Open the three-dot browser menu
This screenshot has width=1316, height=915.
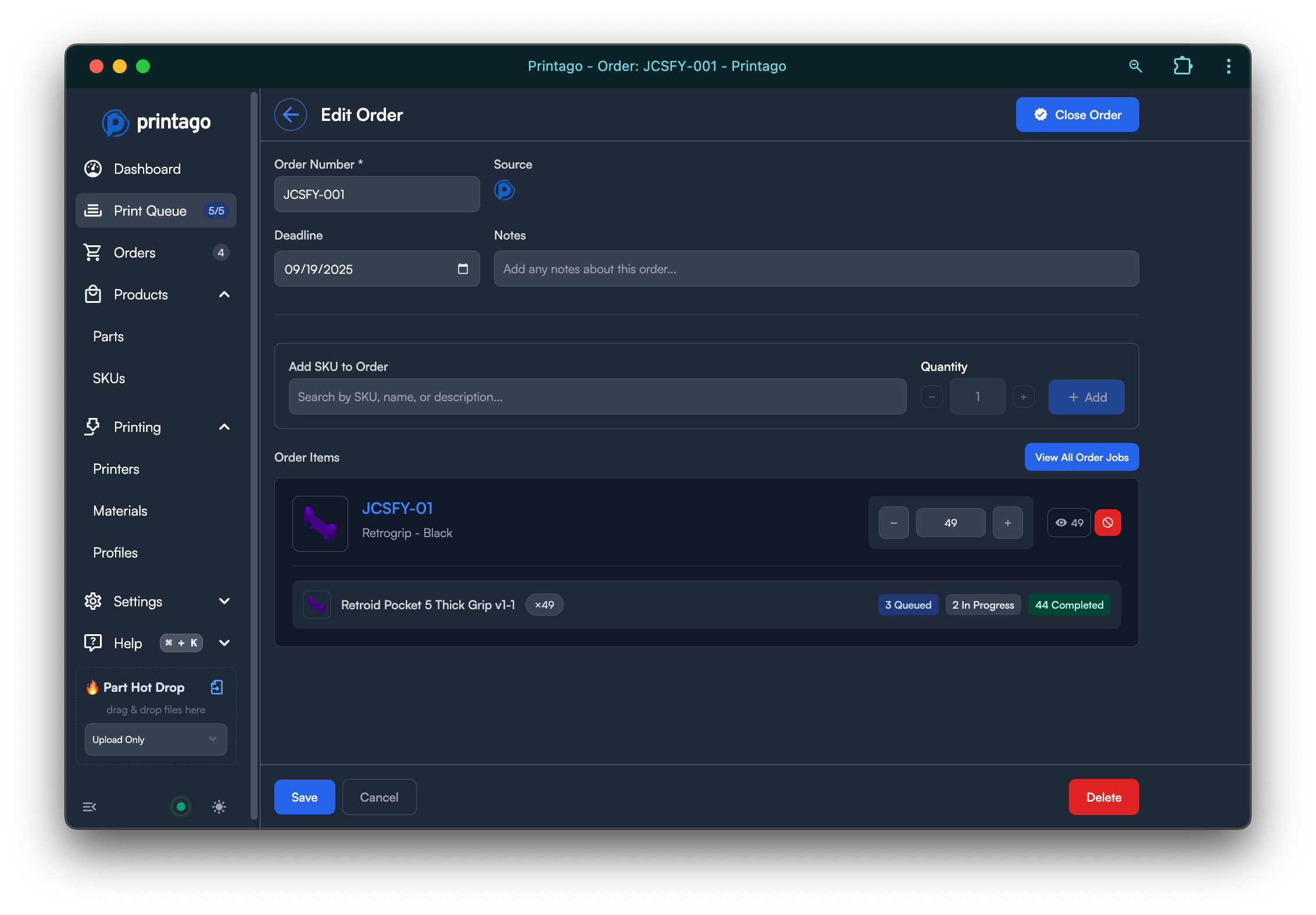tap(1228, 66)
